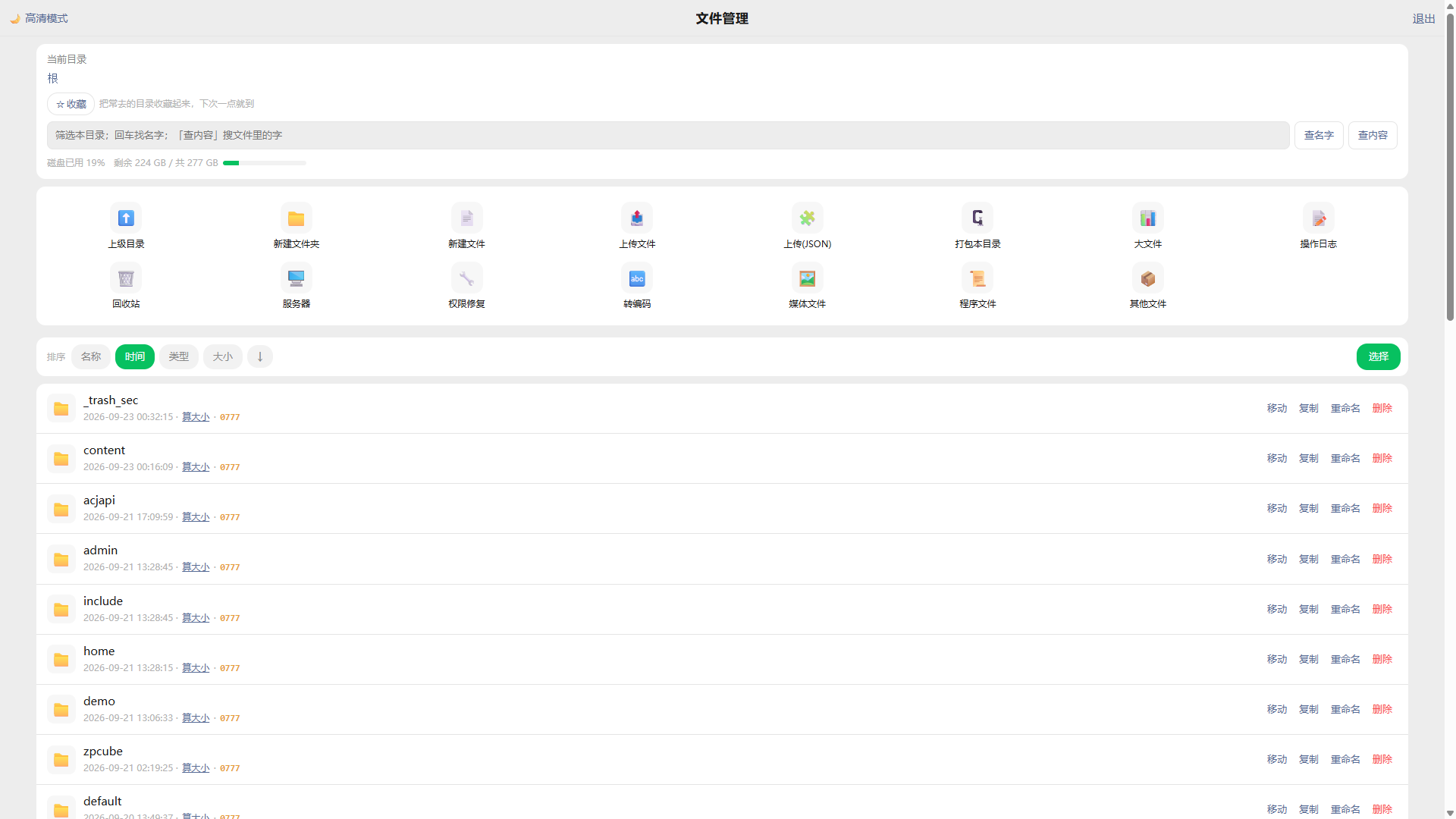Open the 转编码 encoding converter

637,278
